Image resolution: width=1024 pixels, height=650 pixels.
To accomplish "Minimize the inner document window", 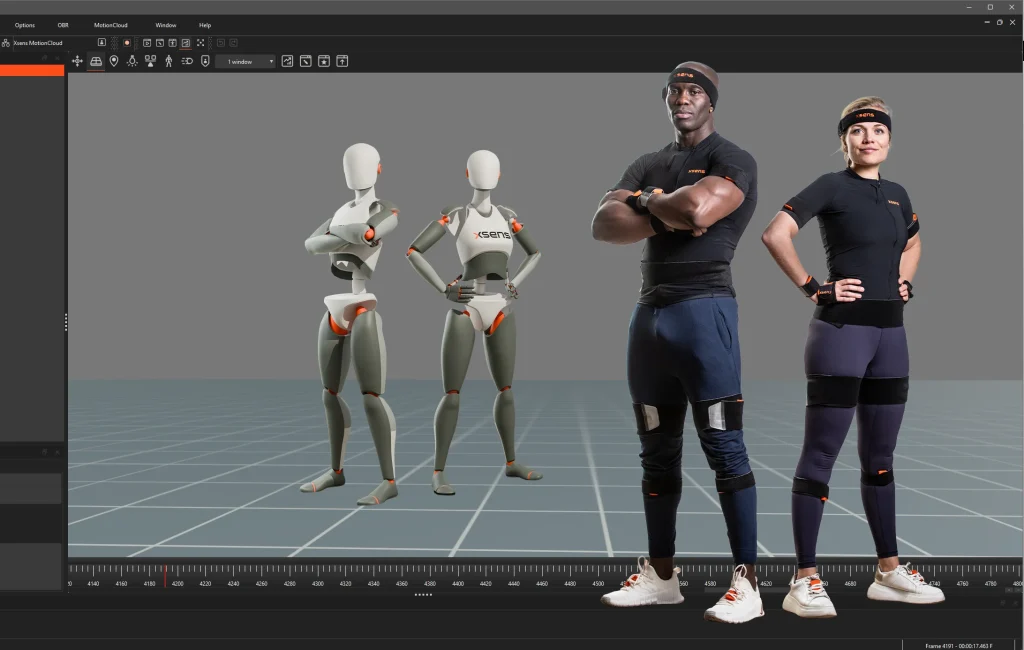I will pos(987,22).
